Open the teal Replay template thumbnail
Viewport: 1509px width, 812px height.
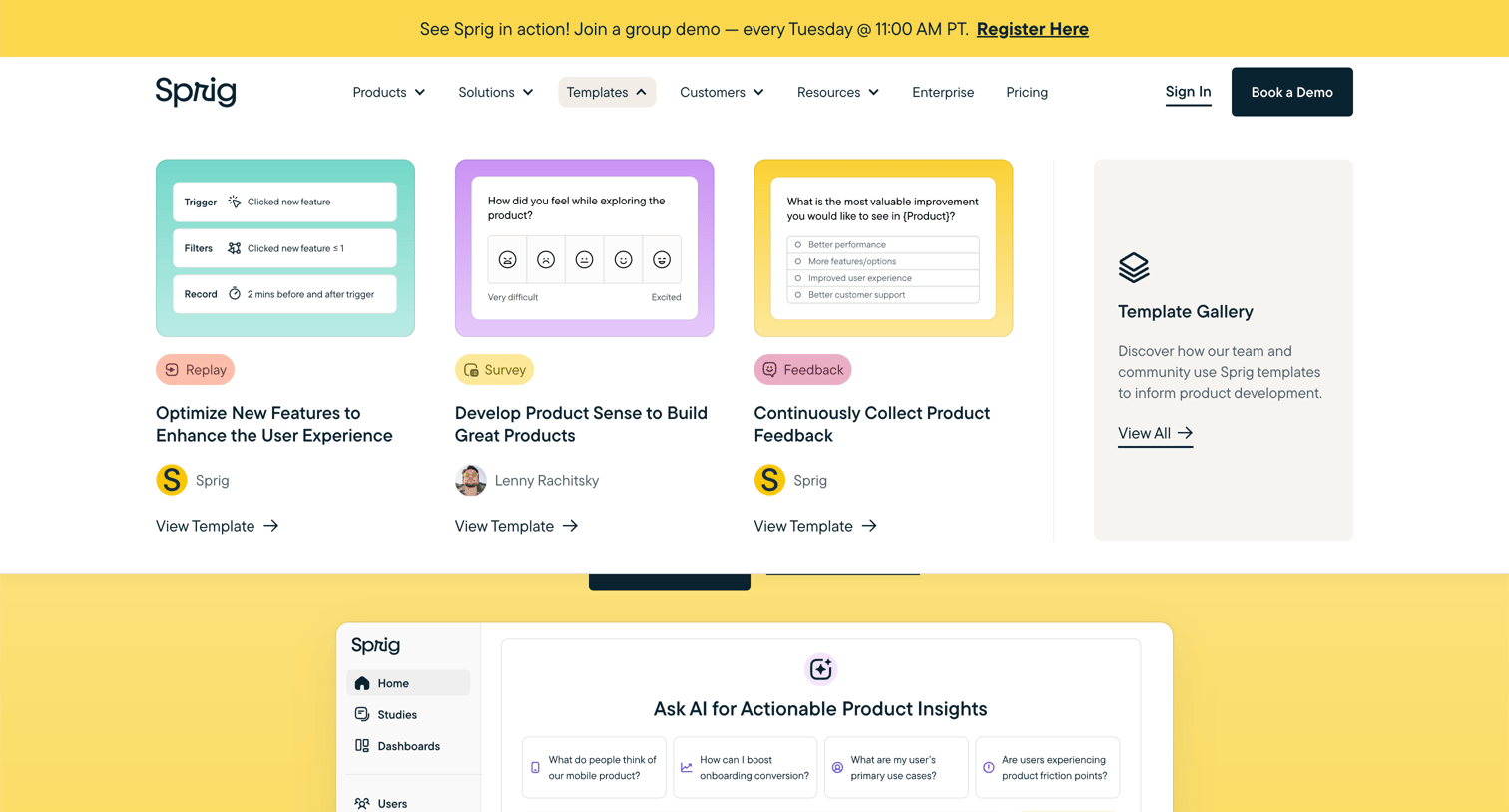click(285, 248)
